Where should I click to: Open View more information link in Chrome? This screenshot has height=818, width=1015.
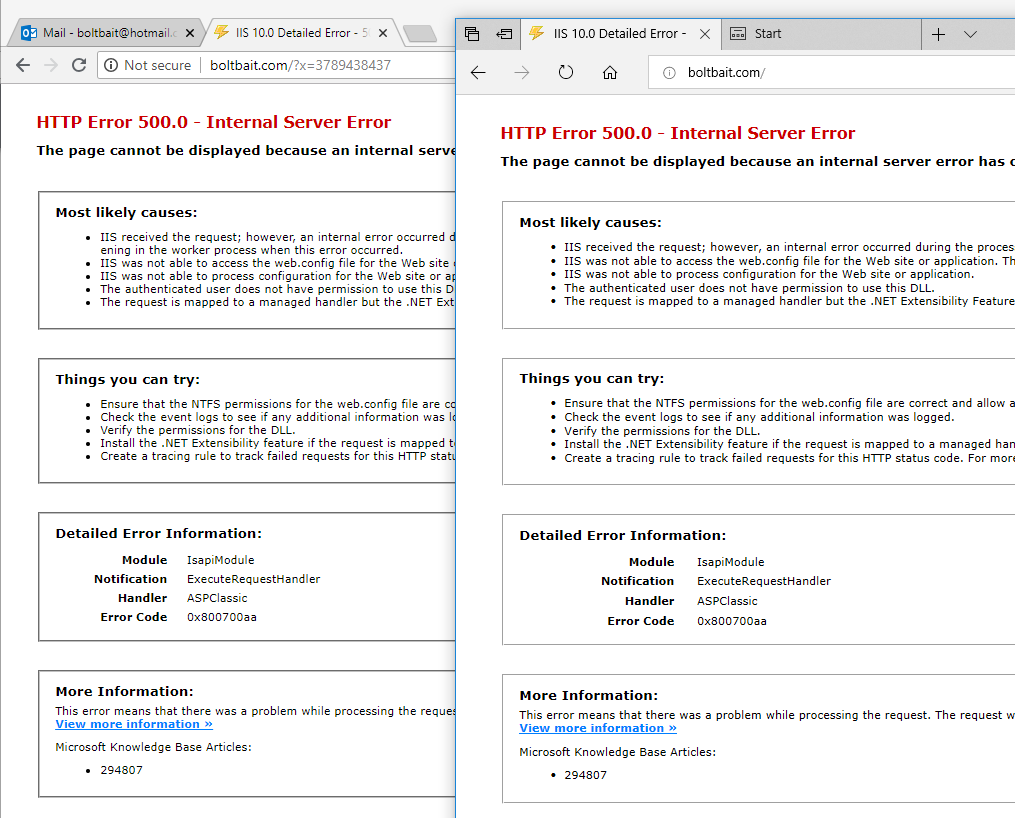click(x=134, y=724)
